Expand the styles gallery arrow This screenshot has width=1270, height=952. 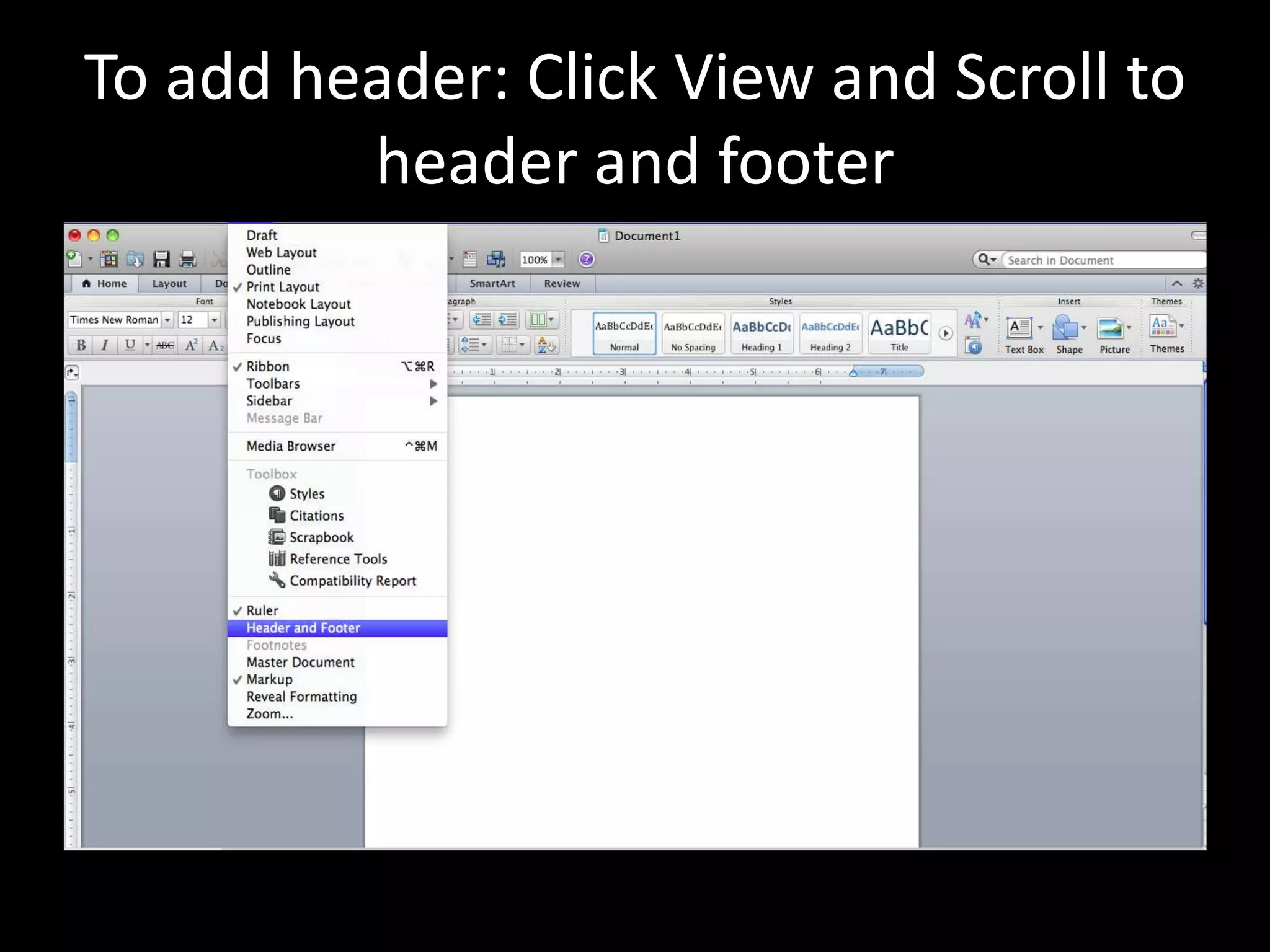point(946,333)
